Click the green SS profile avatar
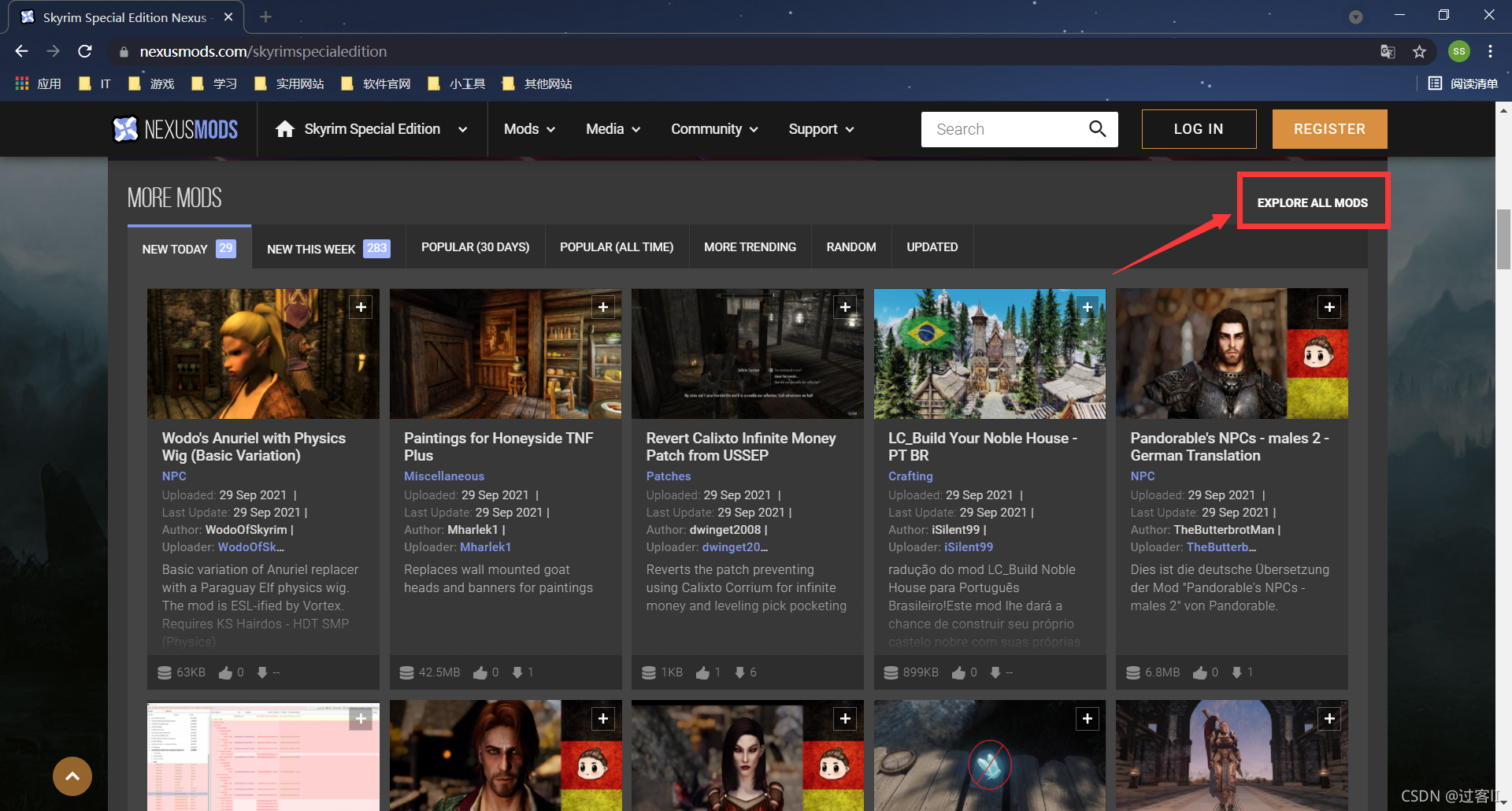This screenshot has width=1512, height=811. (x=1458, y=51)
